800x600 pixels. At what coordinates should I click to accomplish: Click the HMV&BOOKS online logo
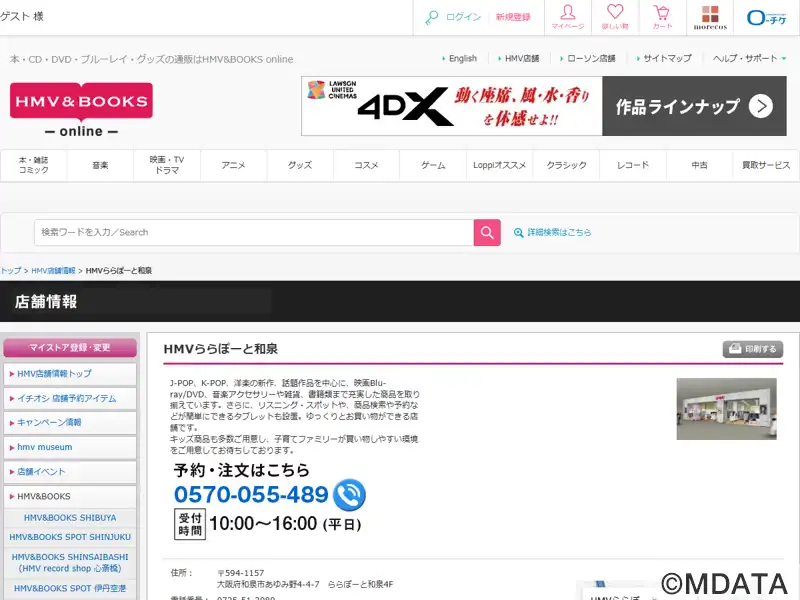pos(81,110)
